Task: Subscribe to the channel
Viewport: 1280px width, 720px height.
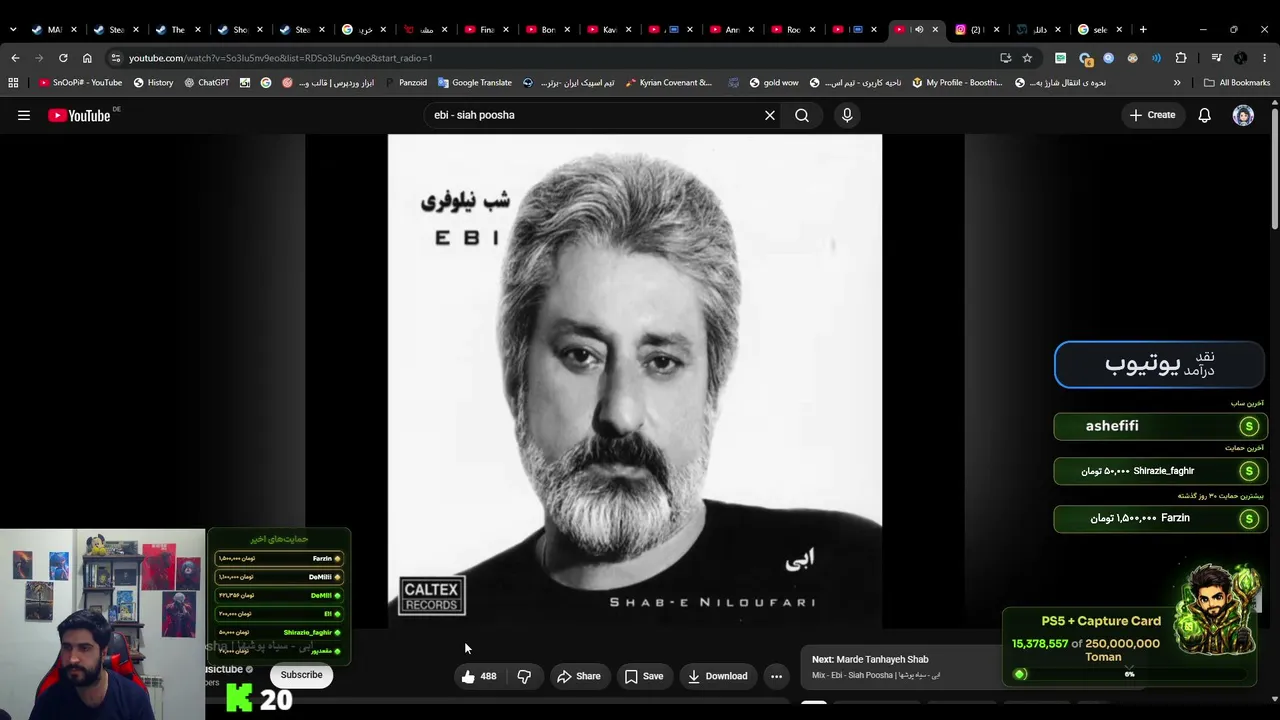Action: (x=301, y=675)
